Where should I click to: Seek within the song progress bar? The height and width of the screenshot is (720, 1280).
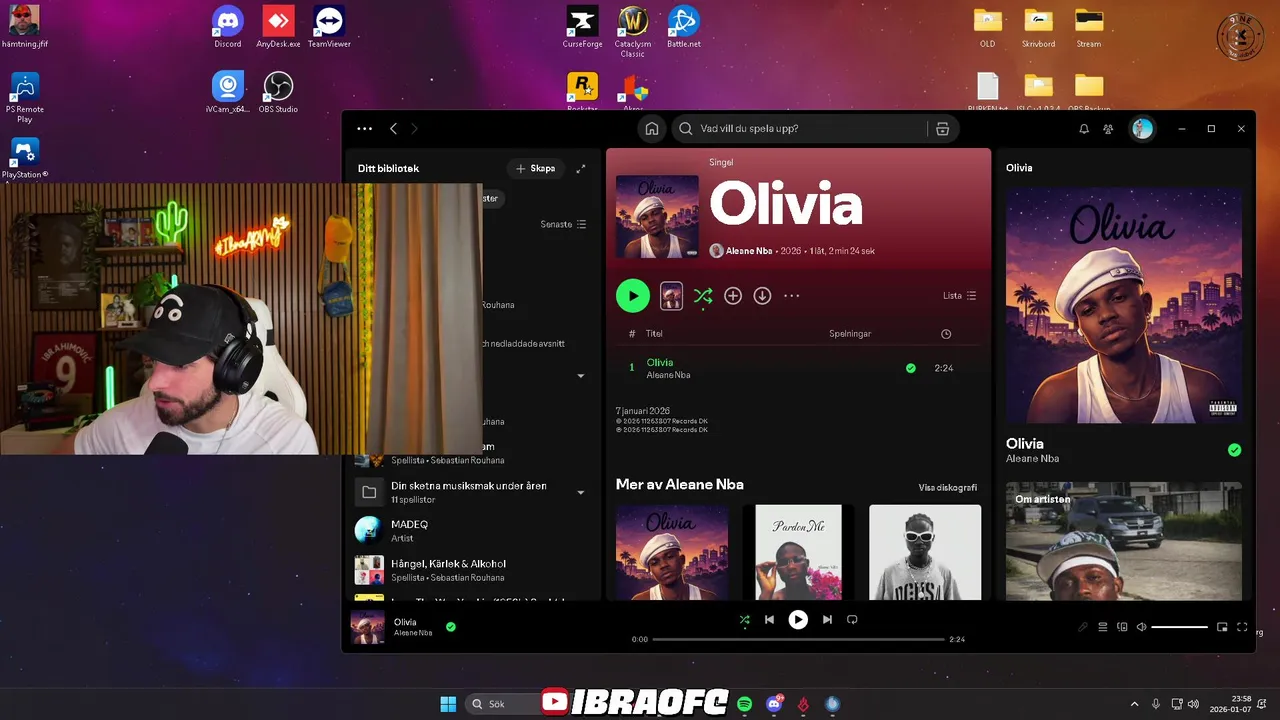(798, 639)
